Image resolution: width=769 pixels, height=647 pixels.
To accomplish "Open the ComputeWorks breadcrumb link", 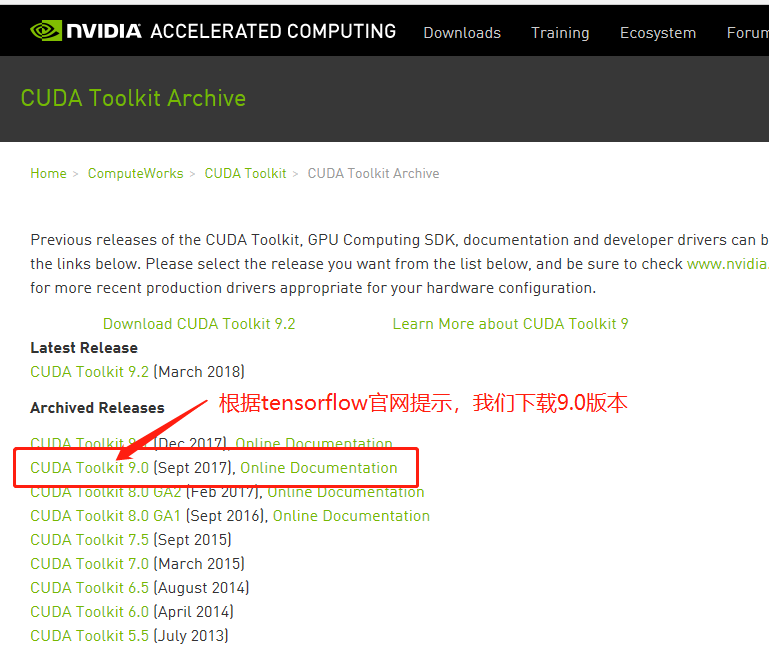I will [135, 174].
